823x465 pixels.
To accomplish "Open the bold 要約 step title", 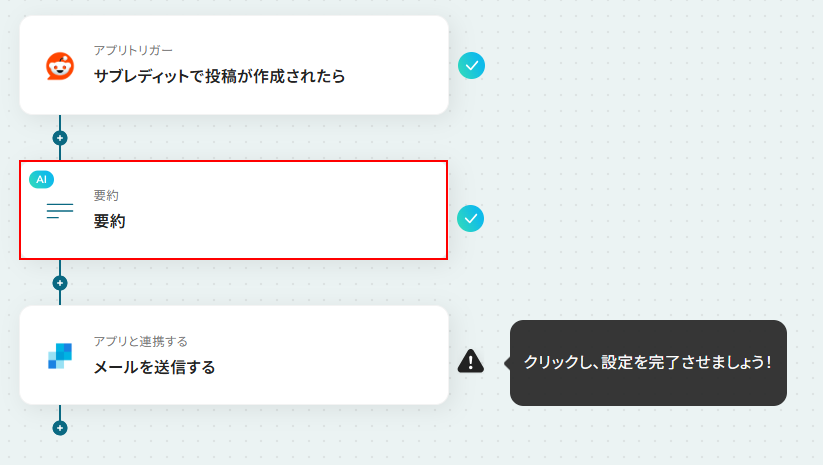I will click(x=109, y=221).
